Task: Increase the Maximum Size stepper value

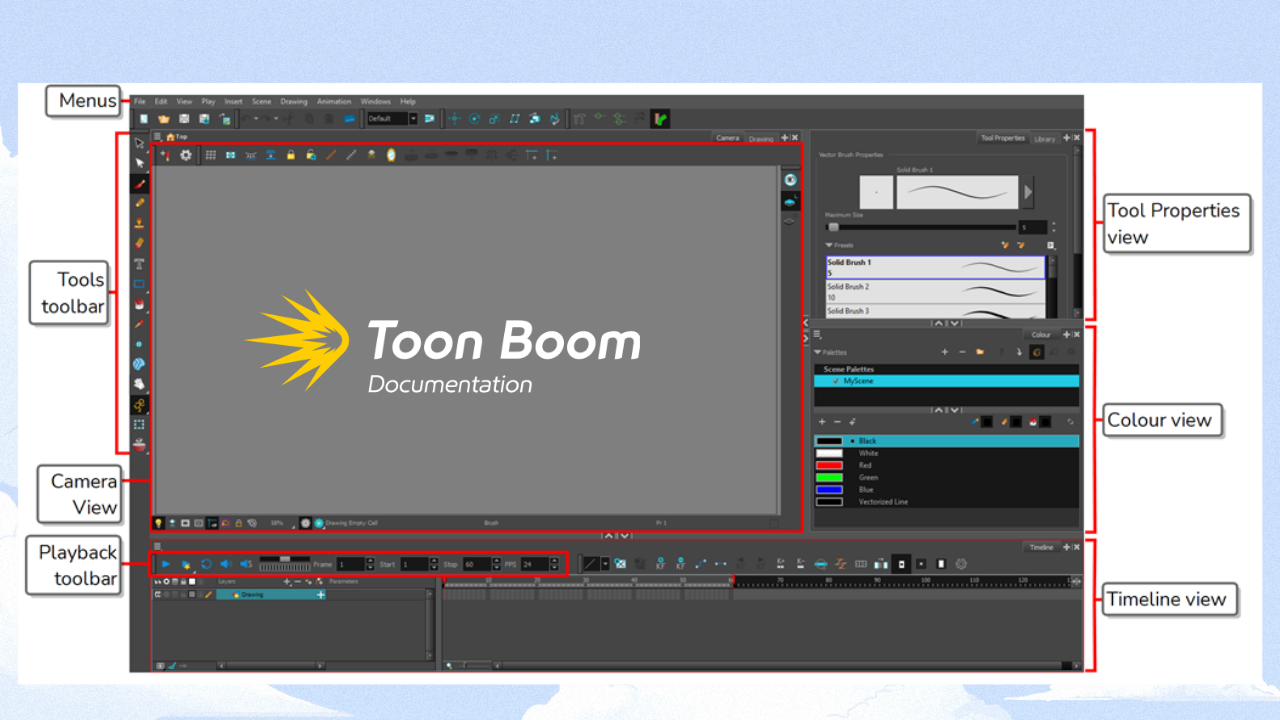Action: (x=1053, y=224)
